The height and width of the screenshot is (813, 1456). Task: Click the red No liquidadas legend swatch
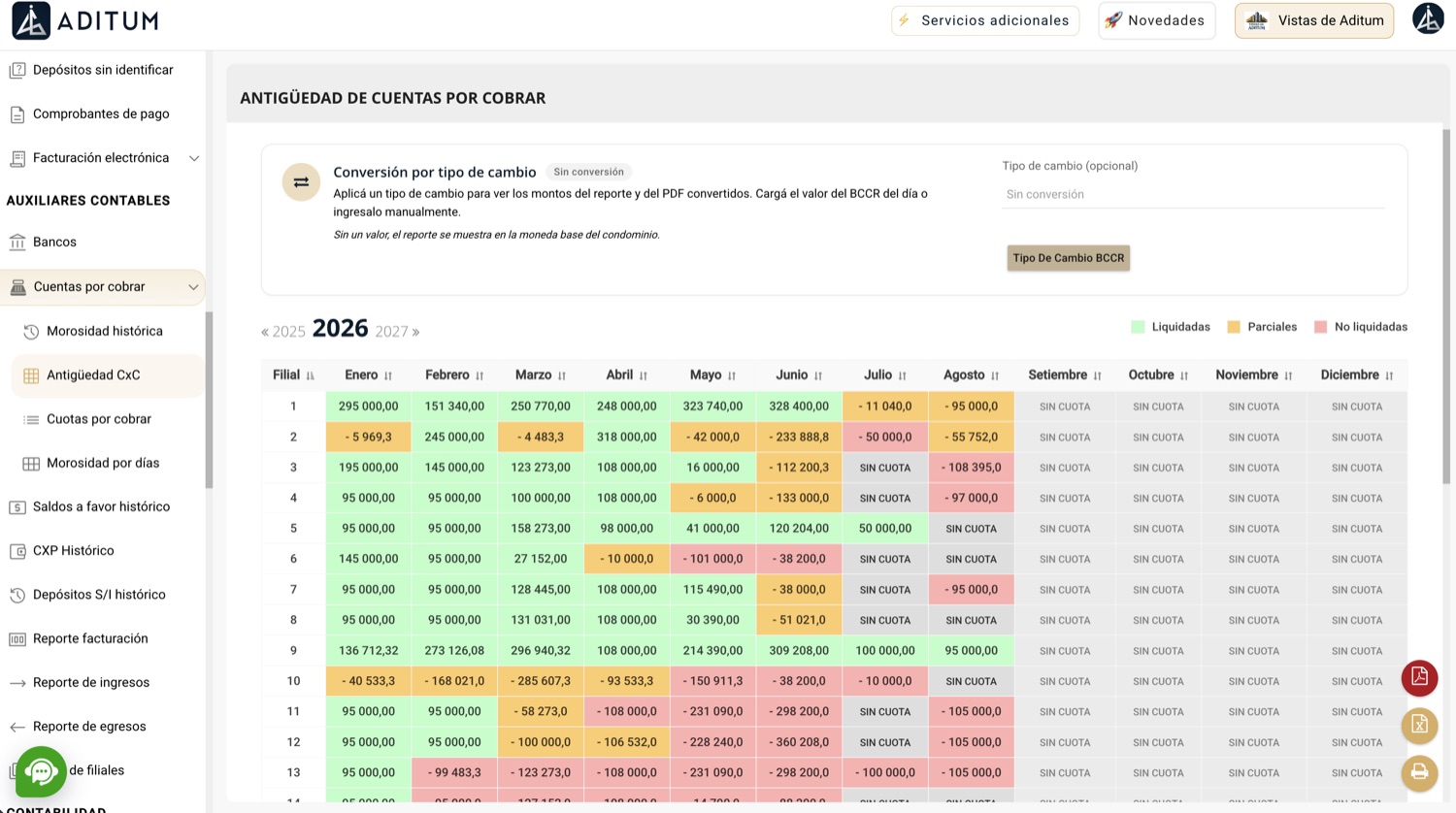[x=1320, y=327]
